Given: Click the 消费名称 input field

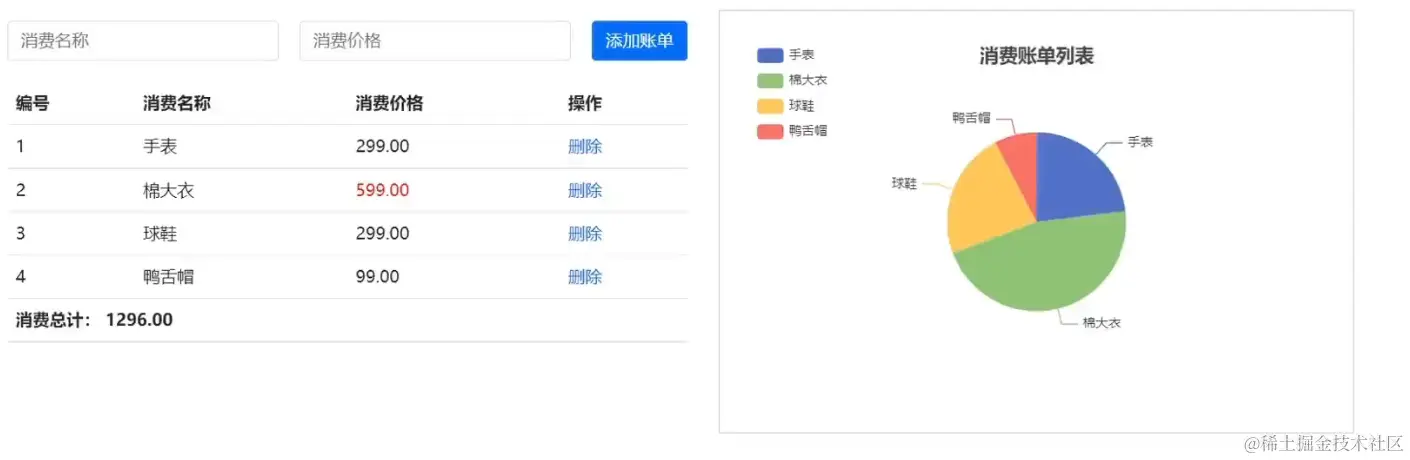Looking at the screenshot, I should tap(143, 41).
